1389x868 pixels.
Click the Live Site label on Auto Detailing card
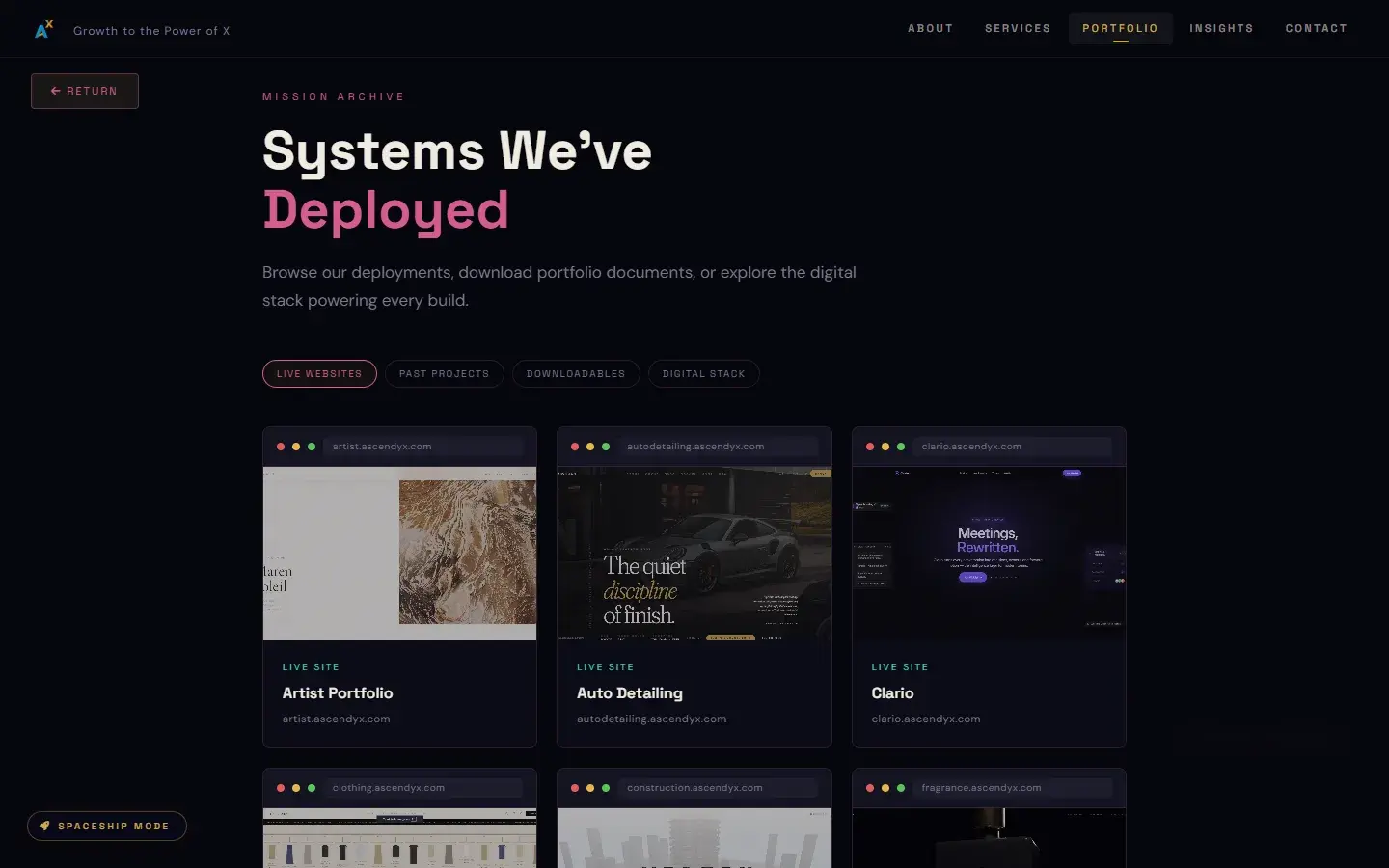click(x=605, y=667)
